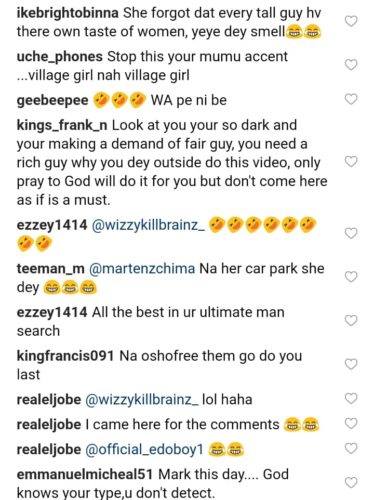Tap the heart beside geebeepee's comment
This screenshot has height=500, width=374.
(x=351, y=99)
